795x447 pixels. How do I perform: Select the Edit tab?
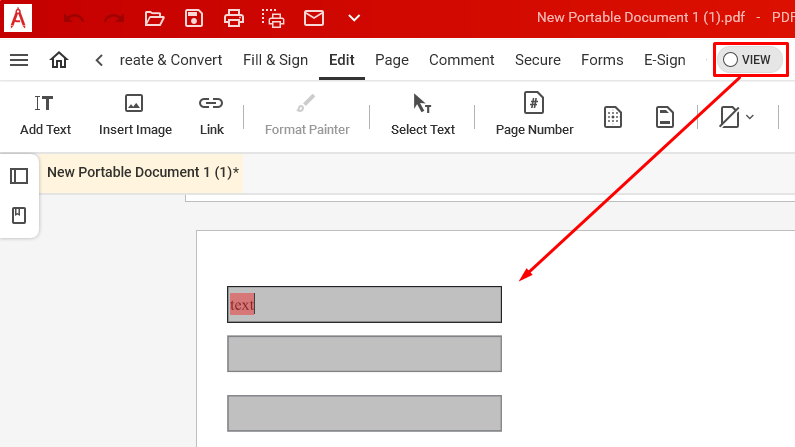click(342, 60)
